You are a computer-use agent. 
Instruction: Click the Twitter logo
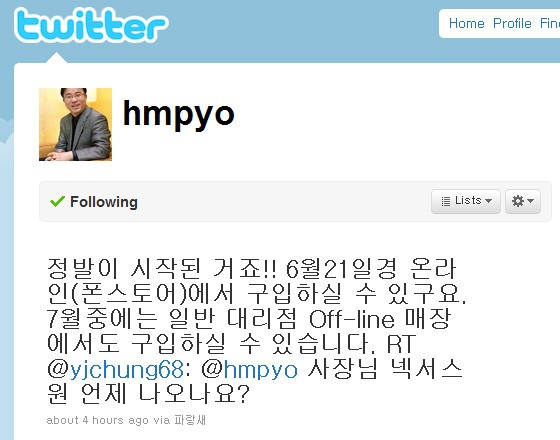(91, 25)
